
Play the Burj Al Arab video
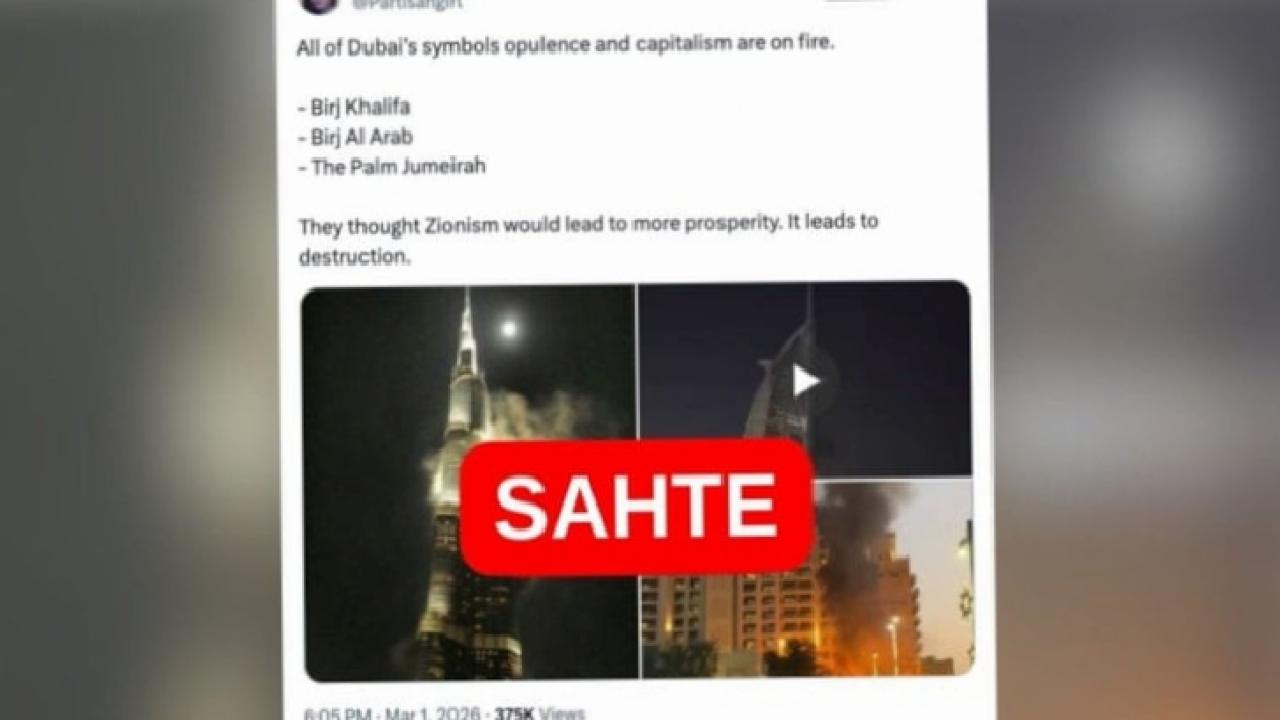(806, 380)
